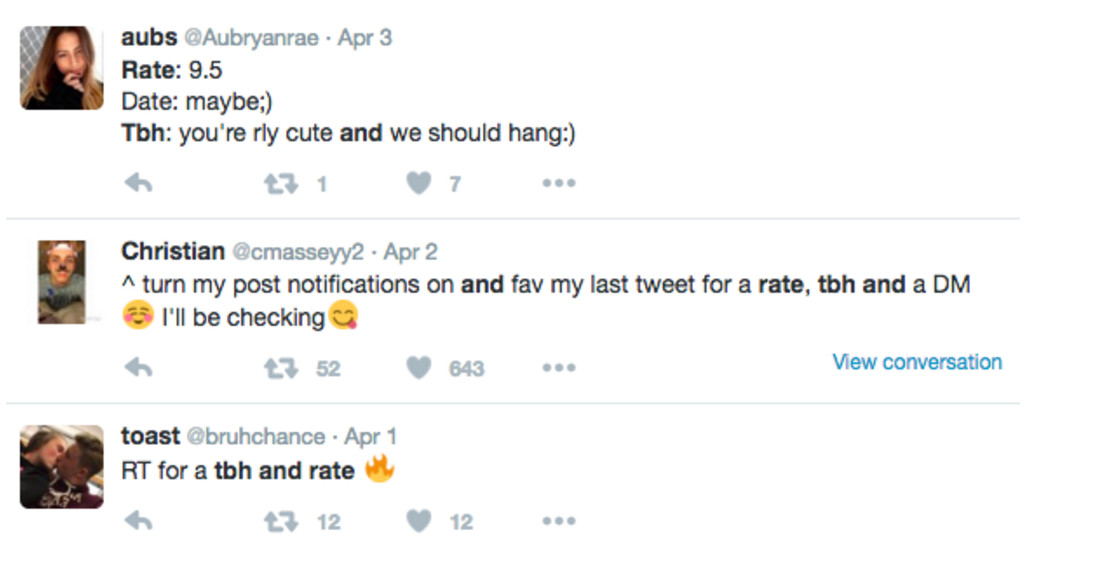The width and height of the screenshot is (1096, 566).
Task: Open Christian's profile avatar
Action: tap(62, 282)
